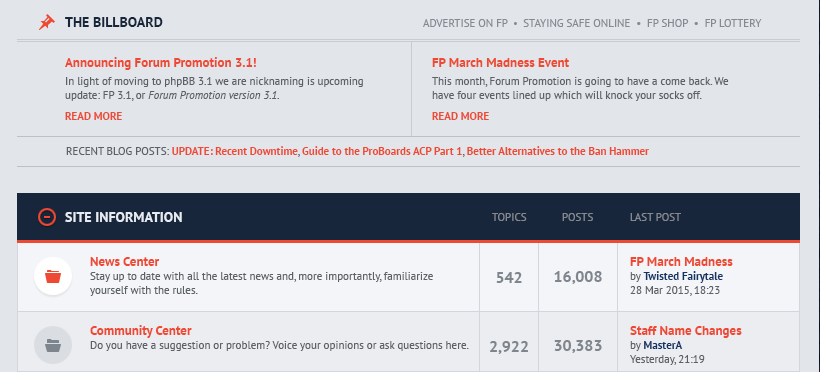Viewport: 820px width, 372px height.
Task: Open the Community Center forum
Action: coord(141,331)
